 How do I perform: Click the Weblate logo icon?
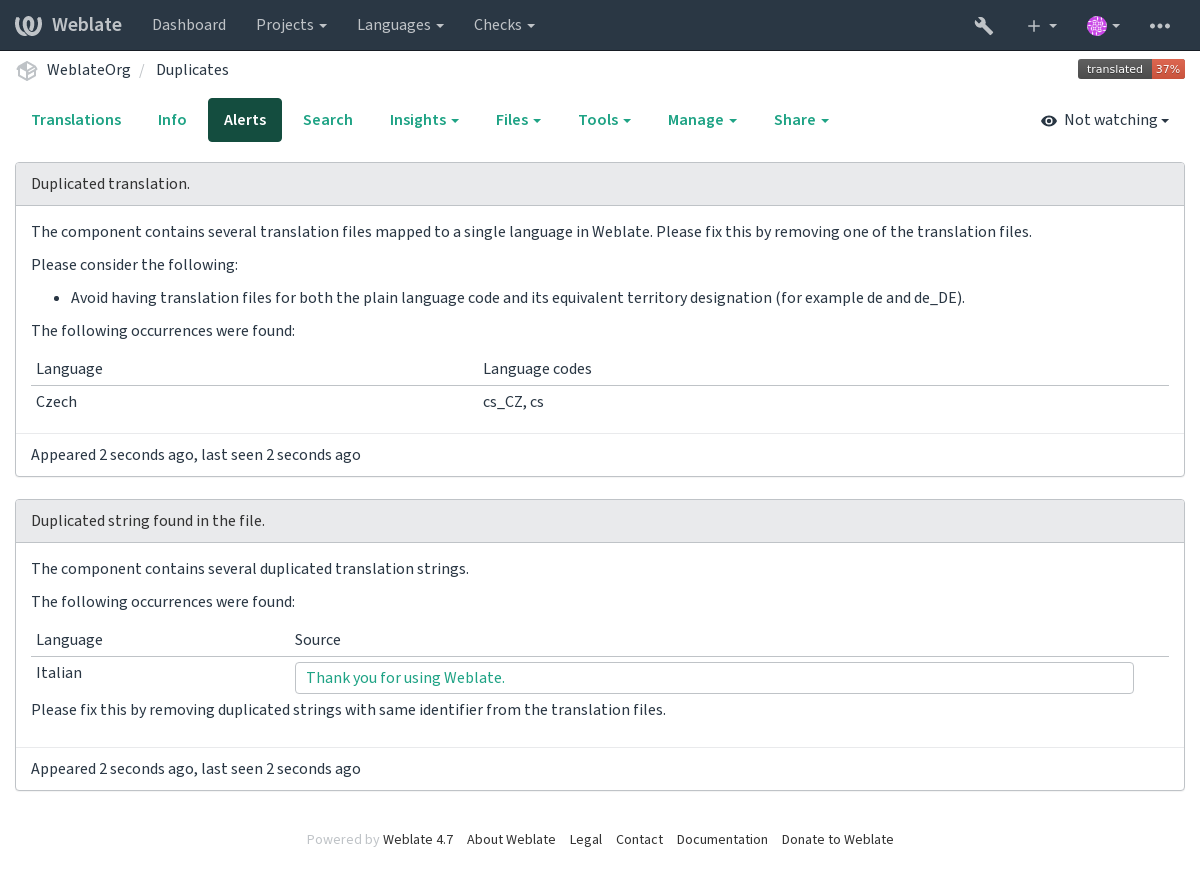click(28, 25)
